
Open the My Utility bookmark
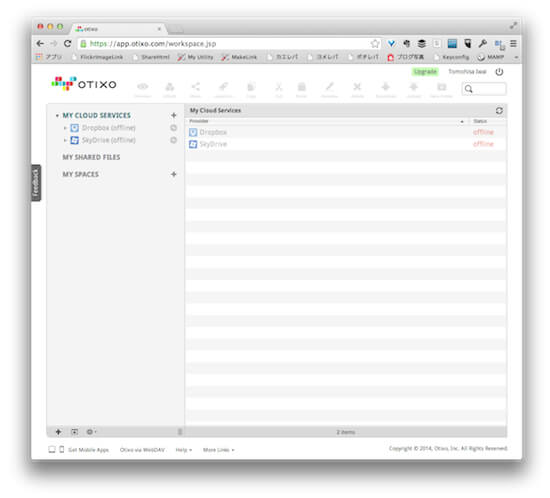pyautogui.click(x=195, y=57)
